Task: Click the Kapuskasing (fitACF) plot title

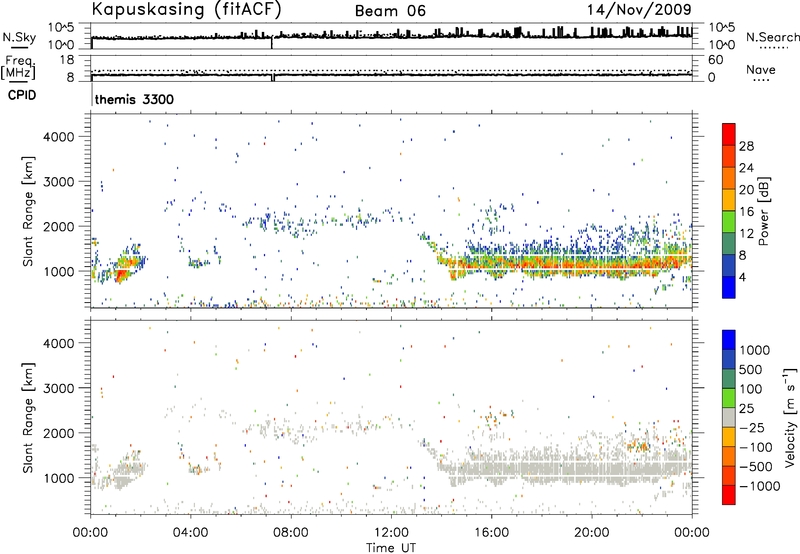Action: 186,9
